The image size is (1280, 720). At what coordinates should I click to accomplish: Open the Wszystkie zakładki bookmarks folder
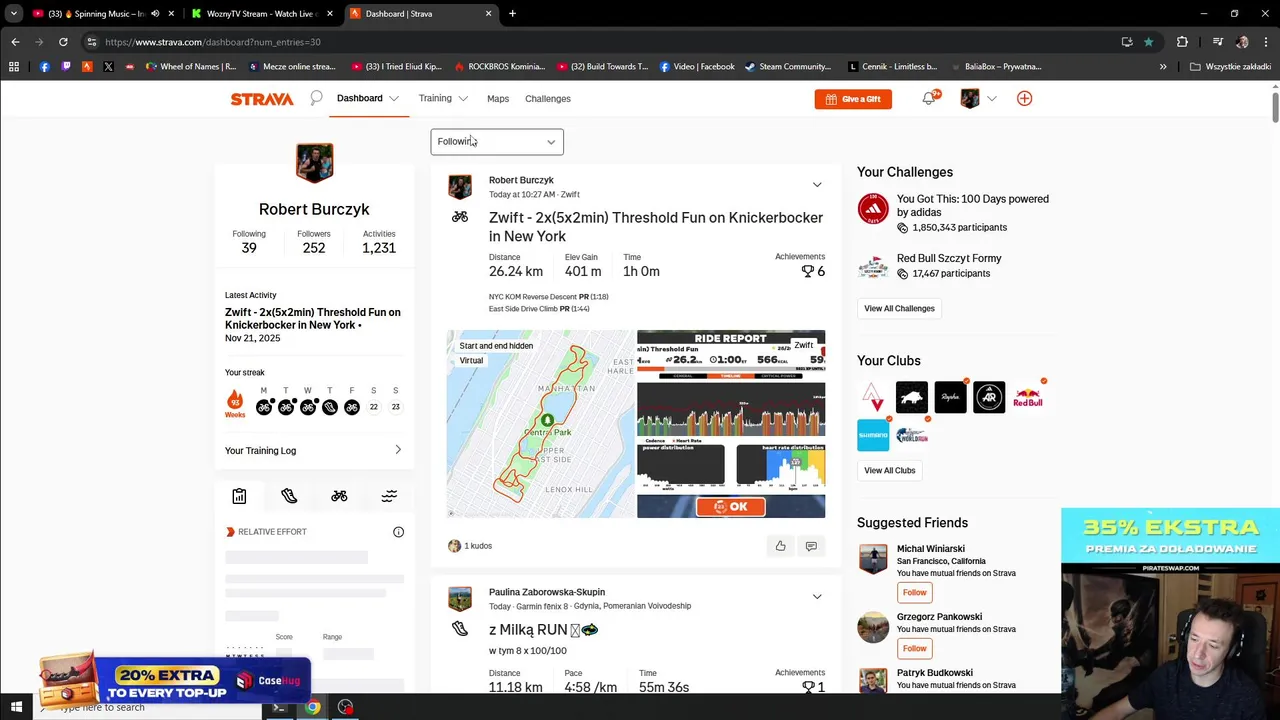1230,67
